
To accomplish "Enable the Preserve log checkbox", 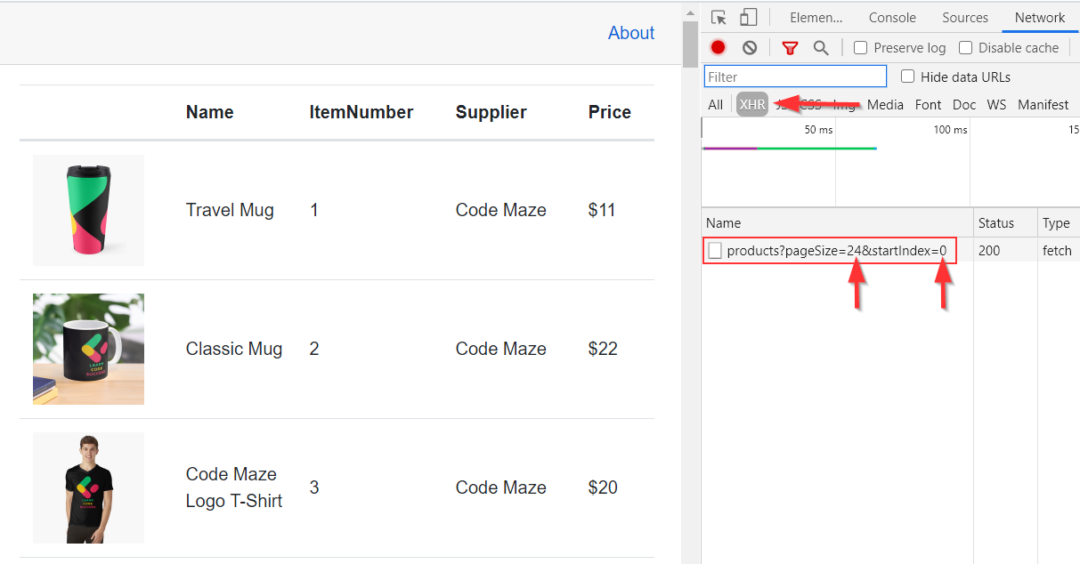I will [861, 48].
